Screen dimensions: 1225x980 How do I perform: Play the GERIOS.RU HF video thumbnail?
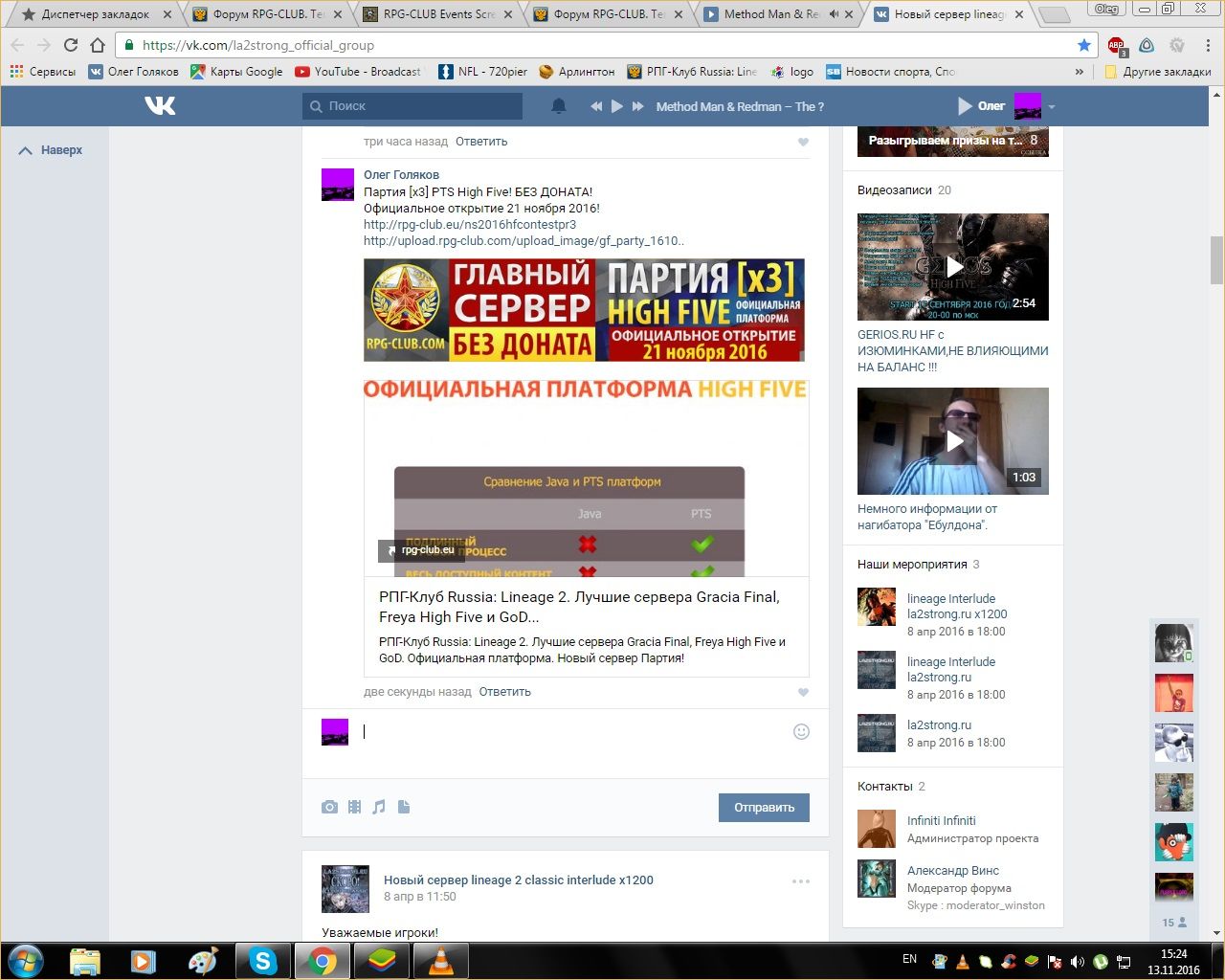click(953, 267)
